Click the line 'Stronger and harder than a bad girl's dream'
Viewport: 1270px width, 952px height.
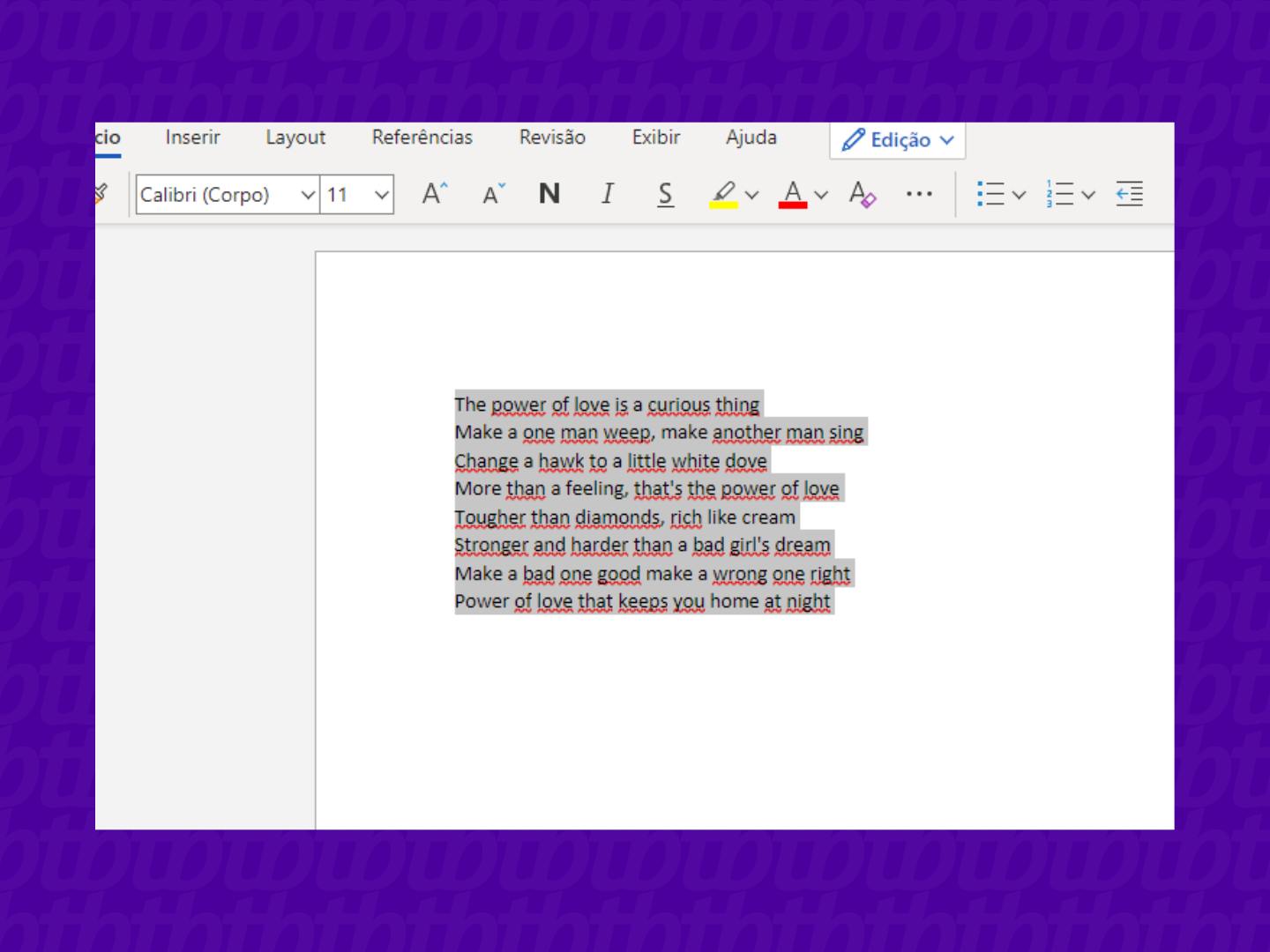click(x=642, y=546)
